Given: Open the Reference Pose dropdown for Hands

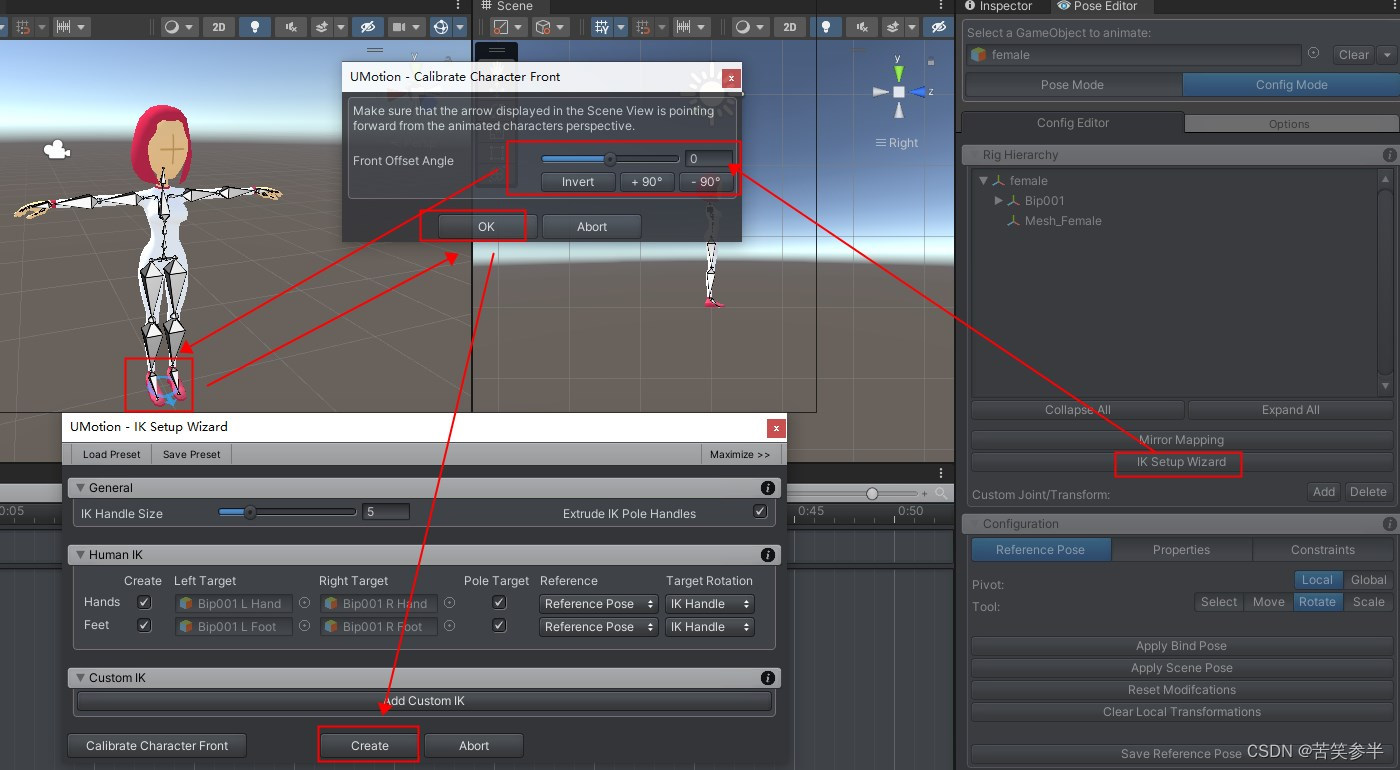Looking at the screenshot, I should point(598,603).
